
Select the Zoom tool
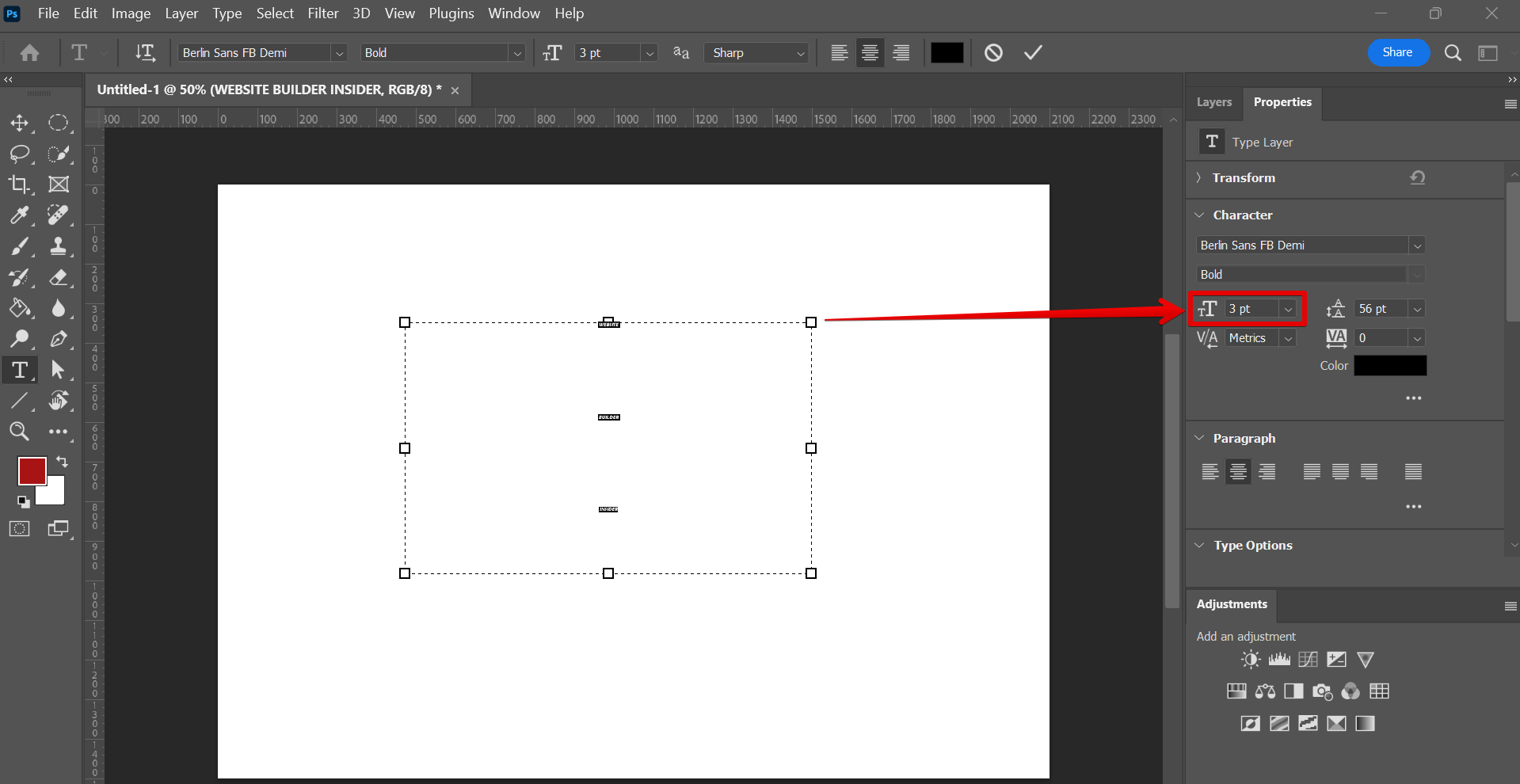[19, 432]
